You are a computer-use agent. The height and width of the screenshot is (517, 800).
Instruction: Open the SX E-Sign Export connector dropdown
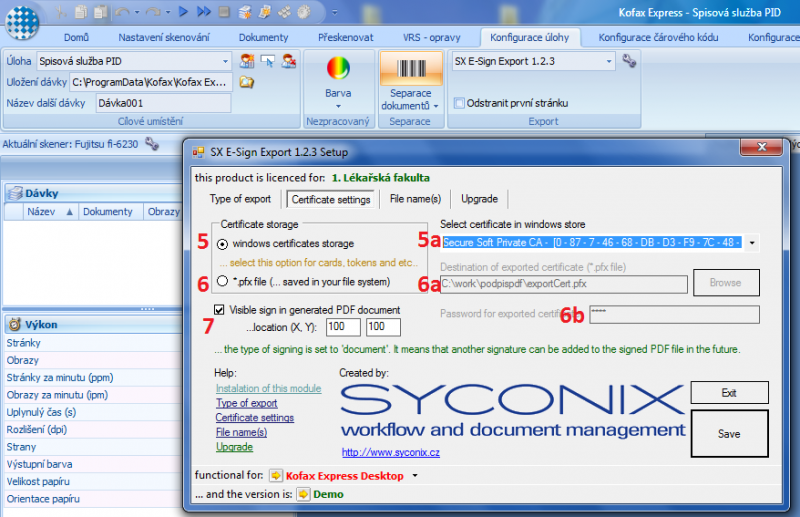pyautogui.click(x=608, y=61)
